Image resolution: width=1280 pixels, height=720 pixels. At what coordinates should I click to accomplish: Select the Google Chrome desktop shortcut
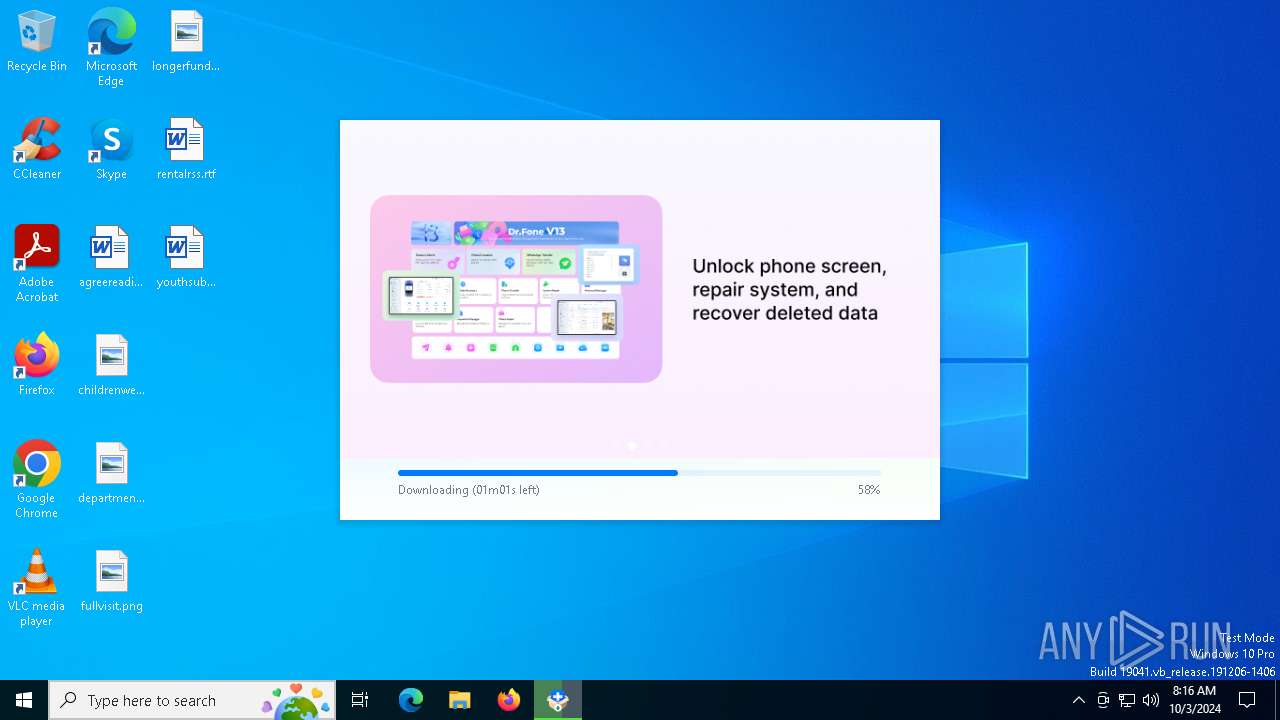pos(37,480)
